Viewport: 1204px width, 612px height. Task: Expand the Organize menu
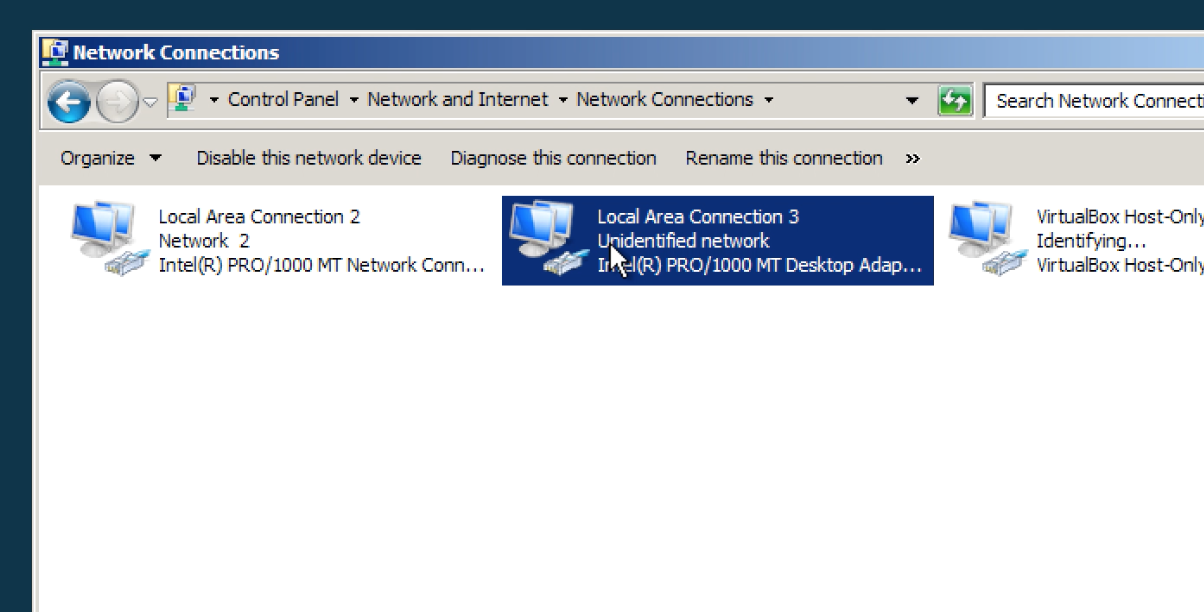[110, 158]
